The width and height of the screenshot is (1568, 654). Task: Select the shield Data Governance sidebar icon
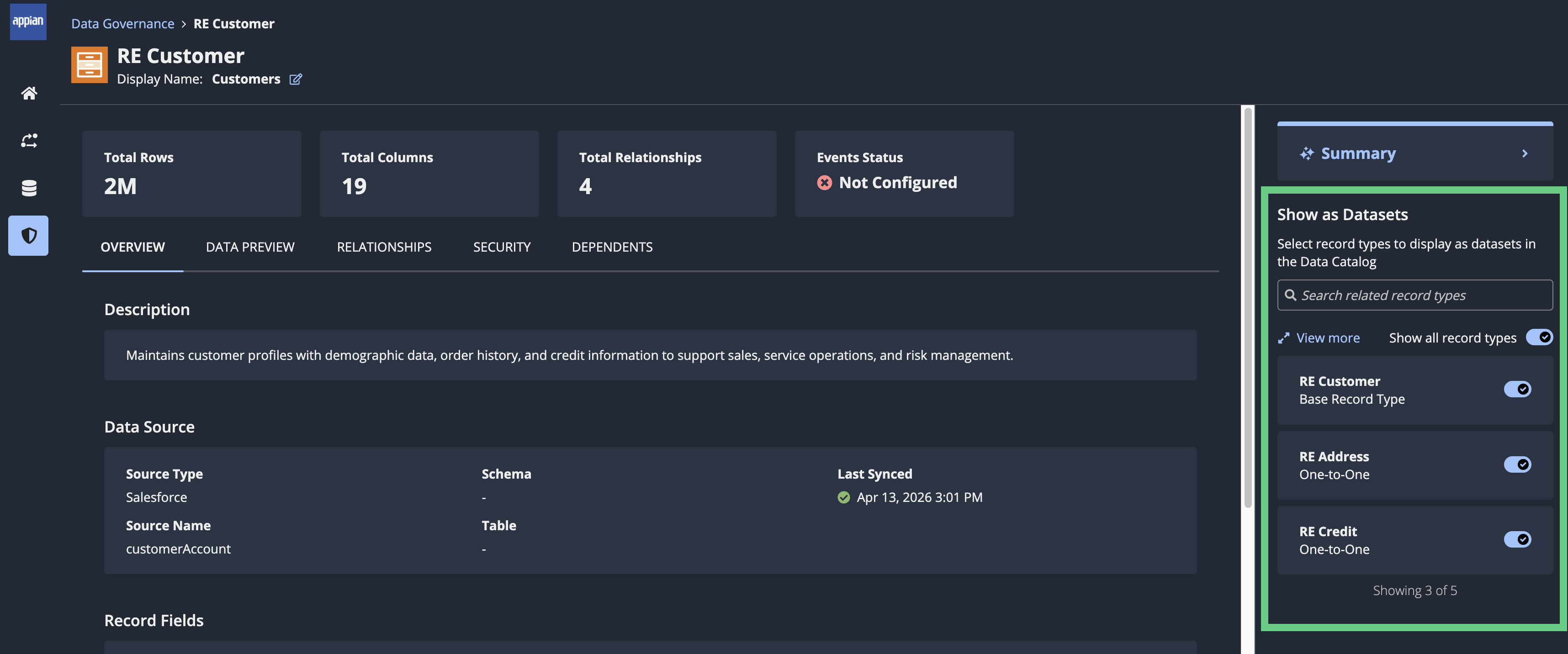[29, 236]
